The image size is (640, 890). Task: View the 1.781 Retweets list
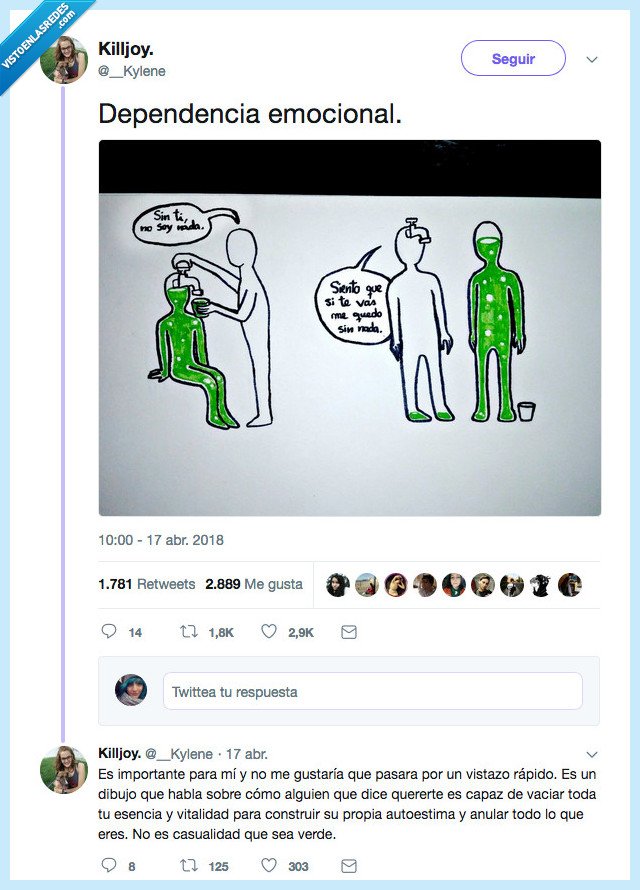click(x=147, y=584)
